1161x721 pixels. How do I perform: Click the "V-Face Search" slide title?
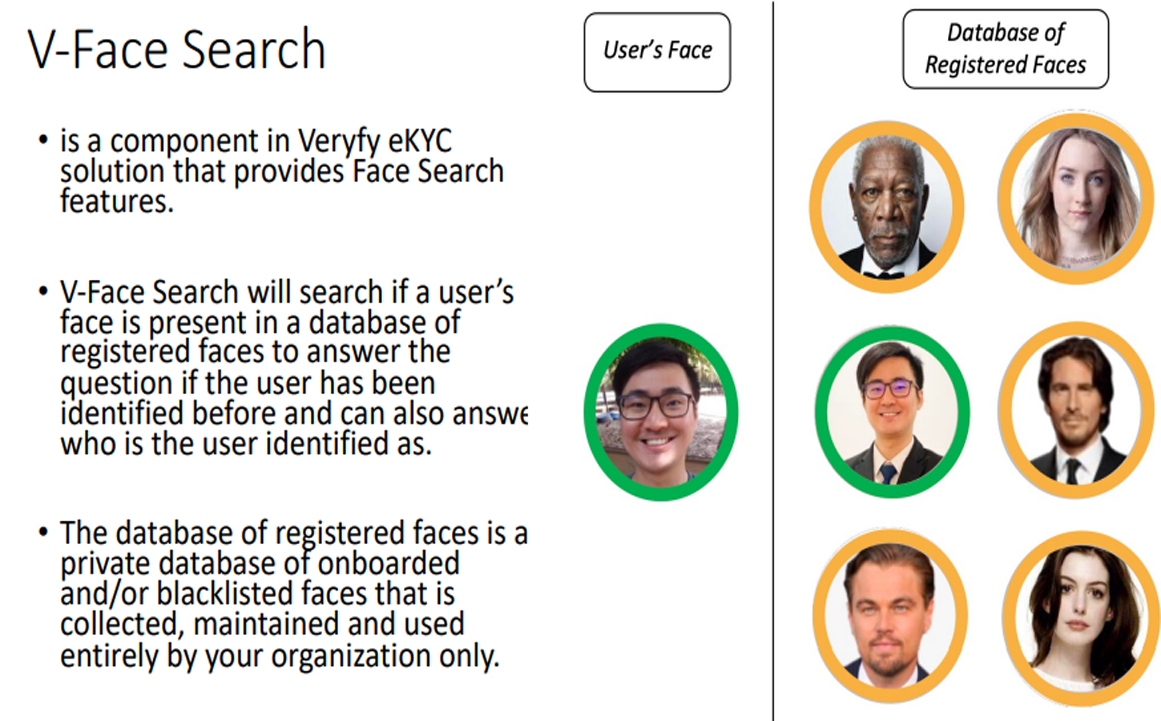point(177,50)
